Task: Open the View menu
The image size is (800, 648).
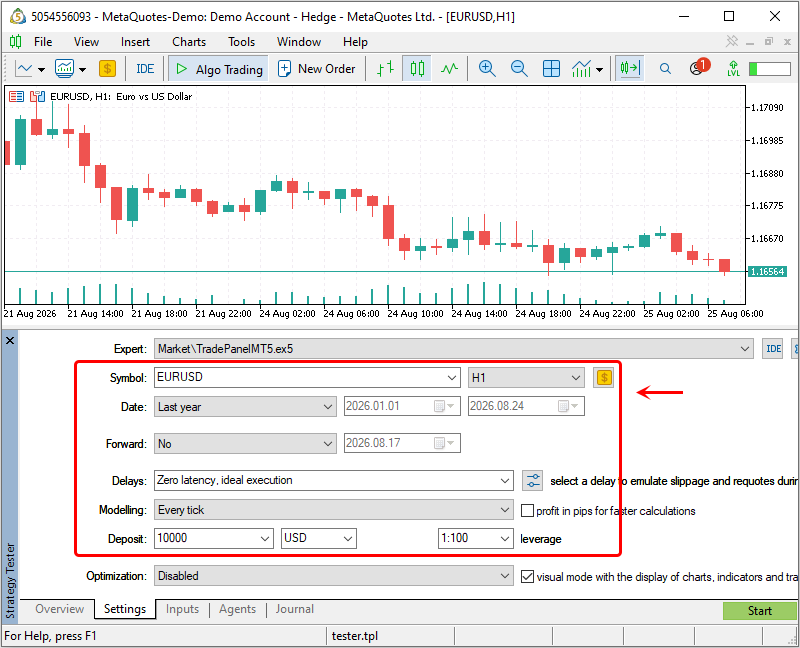Action: coord(86,42)
